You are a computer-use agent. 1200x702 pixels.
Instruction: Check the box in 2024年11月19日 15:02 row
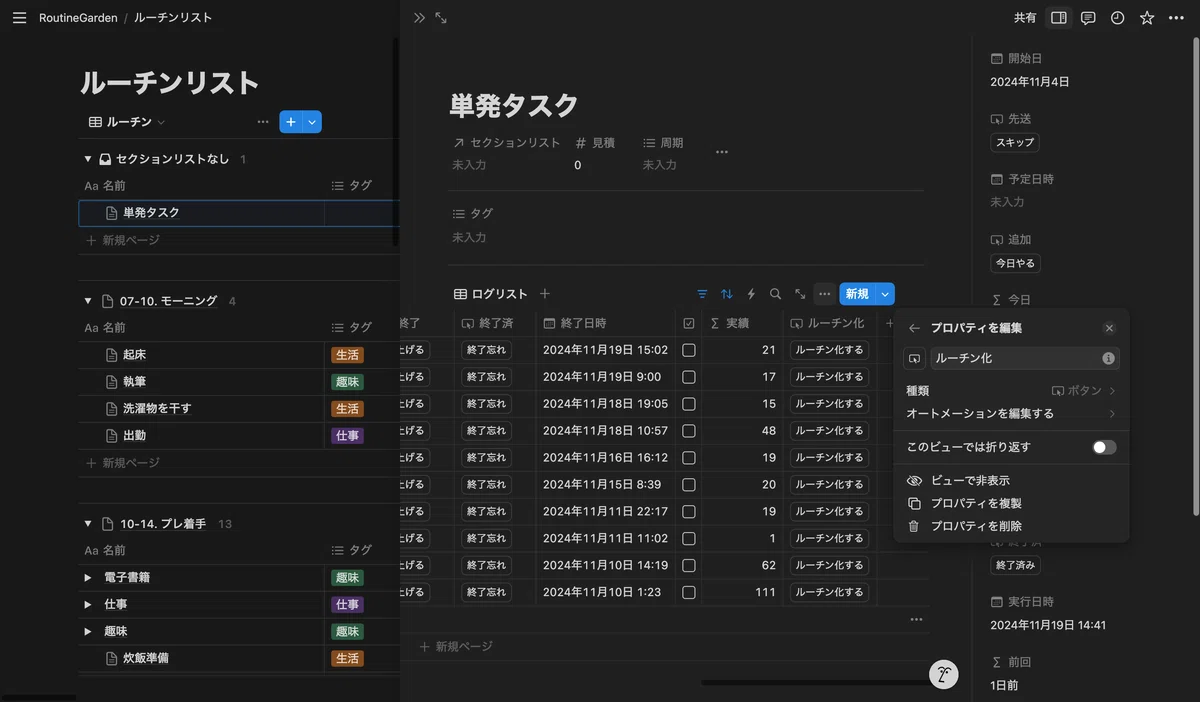click(x=689, y=350)
